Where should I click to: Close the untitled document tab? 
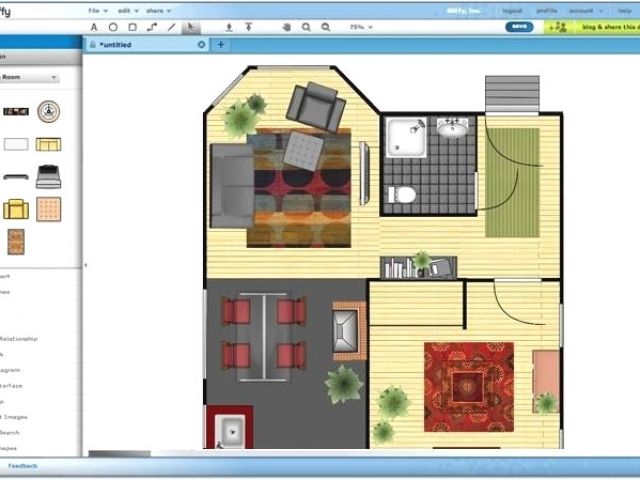(201, 45)
